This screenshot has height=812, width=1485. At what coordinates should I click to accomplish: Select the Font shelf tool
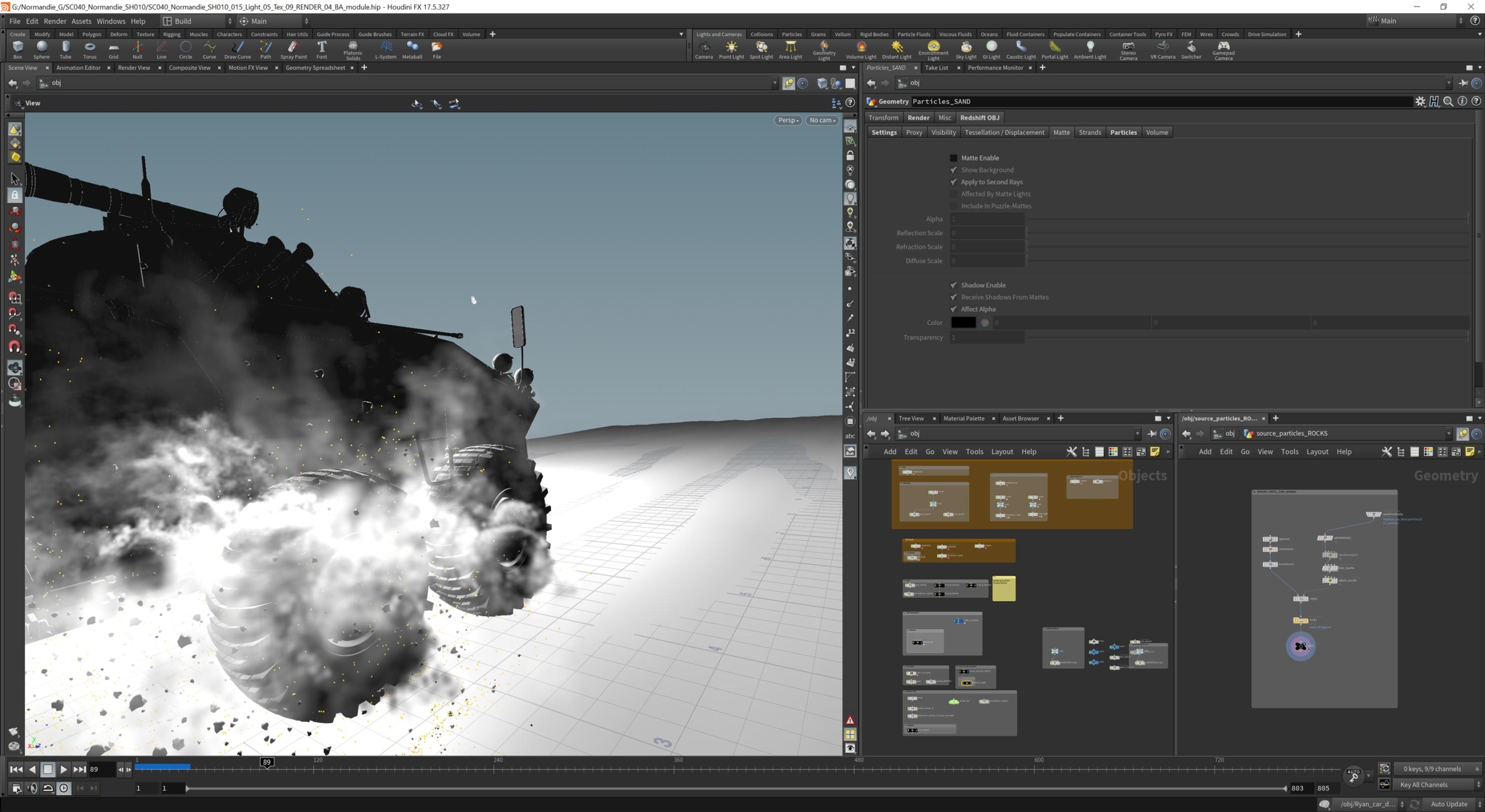[x=321, y=50]
